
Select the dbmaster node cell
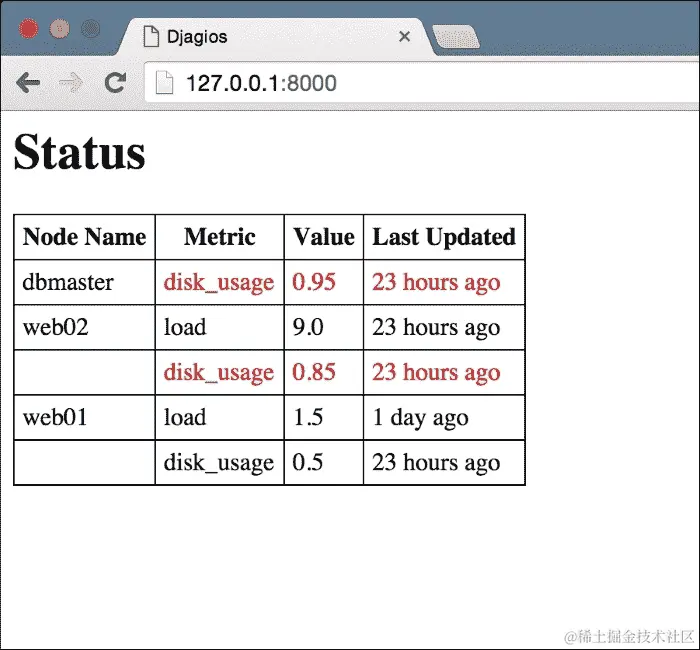(84, 282)
